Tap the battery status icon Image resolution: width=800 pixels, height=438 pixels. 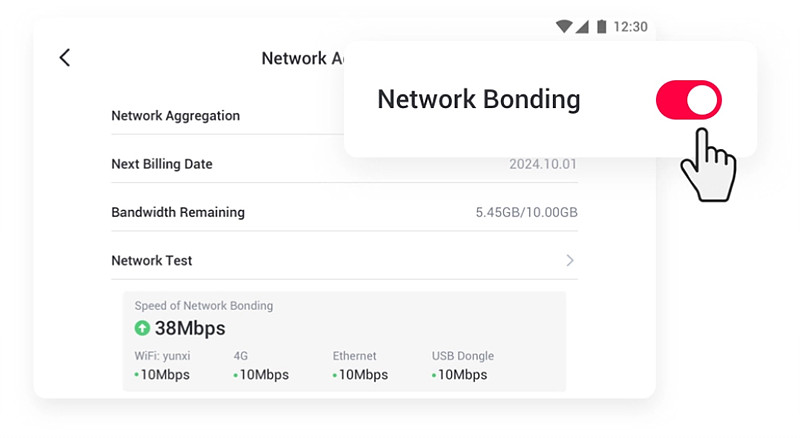pos(602,27)
